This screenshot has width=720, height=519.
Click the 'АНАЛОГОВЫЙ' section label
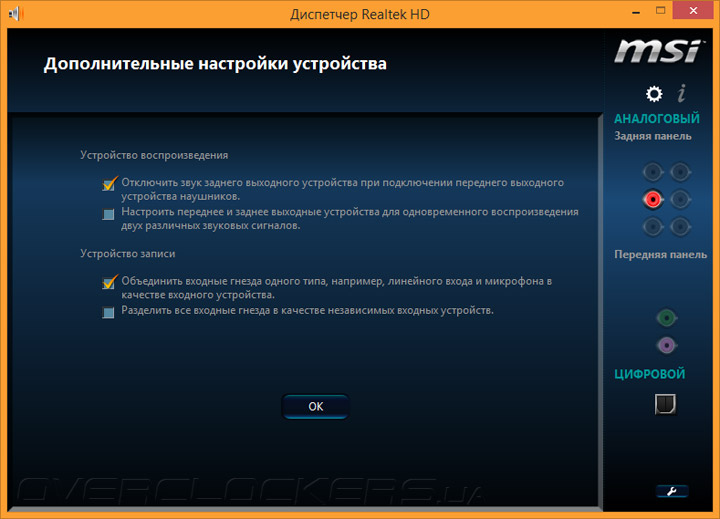point(657,118)
